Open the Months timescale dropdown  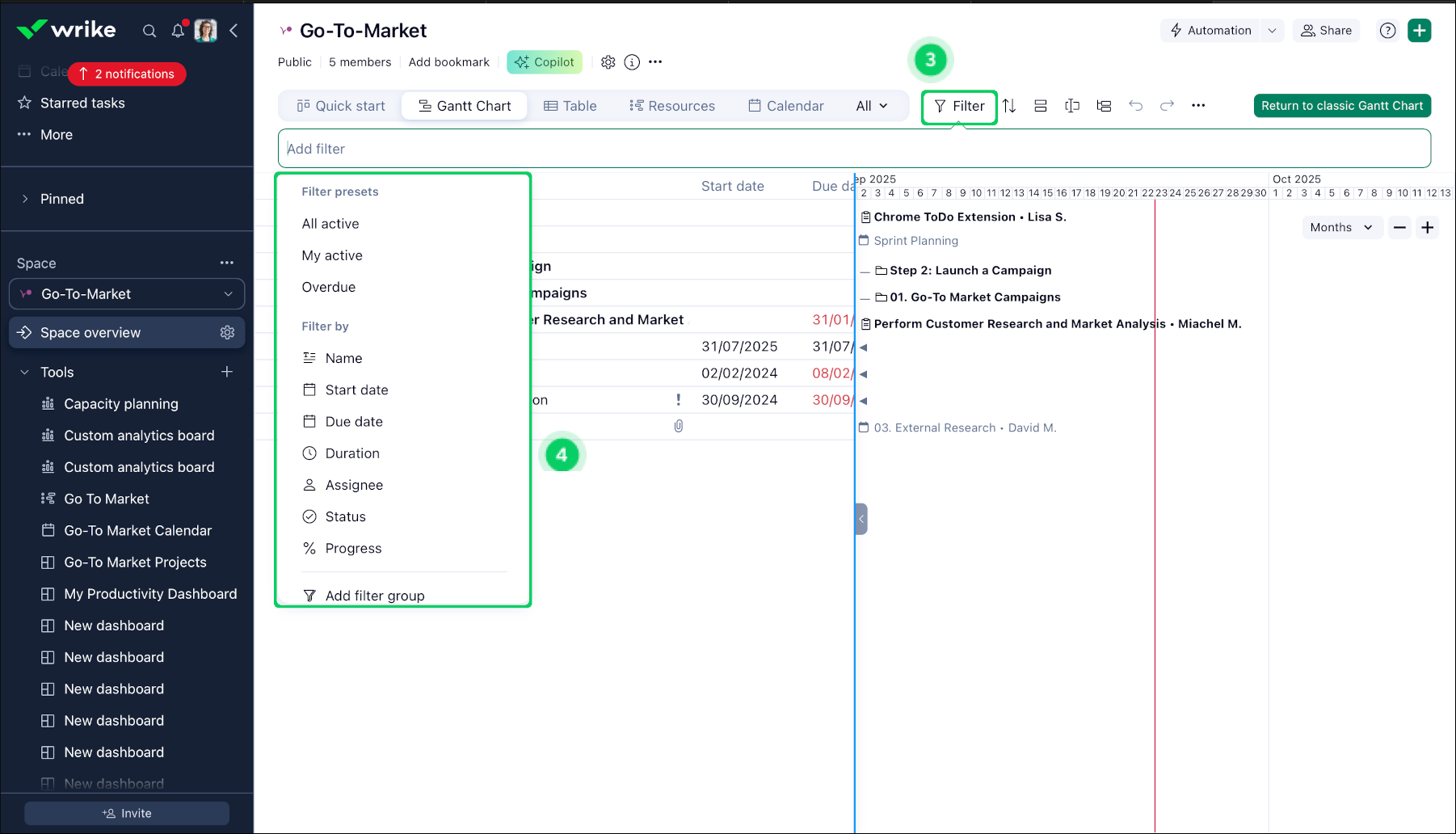pyautogui.click(x=1340, y=228)
